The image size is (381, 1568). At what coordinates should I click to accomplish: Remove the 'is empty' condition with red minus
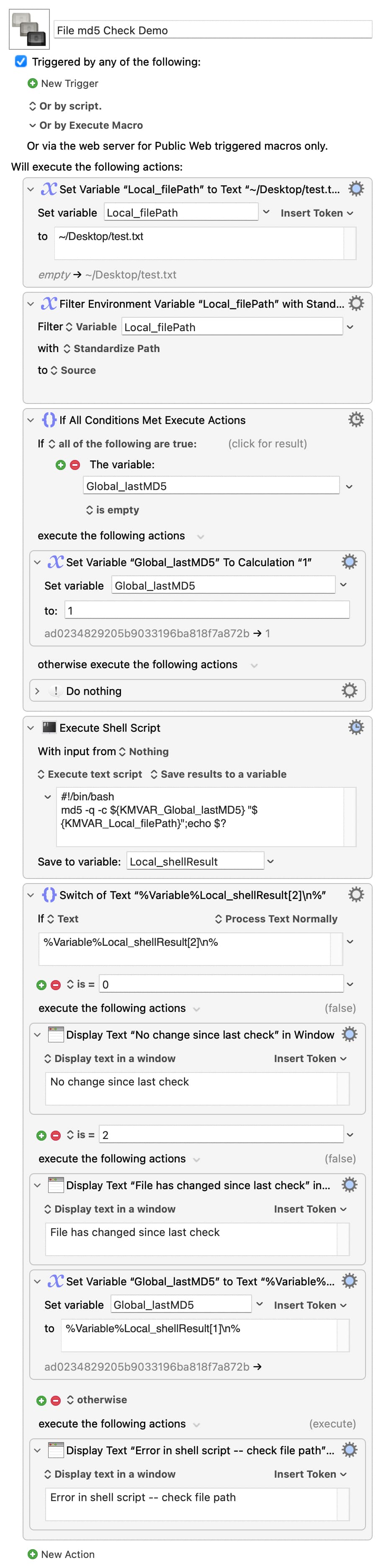coord(75,465)
